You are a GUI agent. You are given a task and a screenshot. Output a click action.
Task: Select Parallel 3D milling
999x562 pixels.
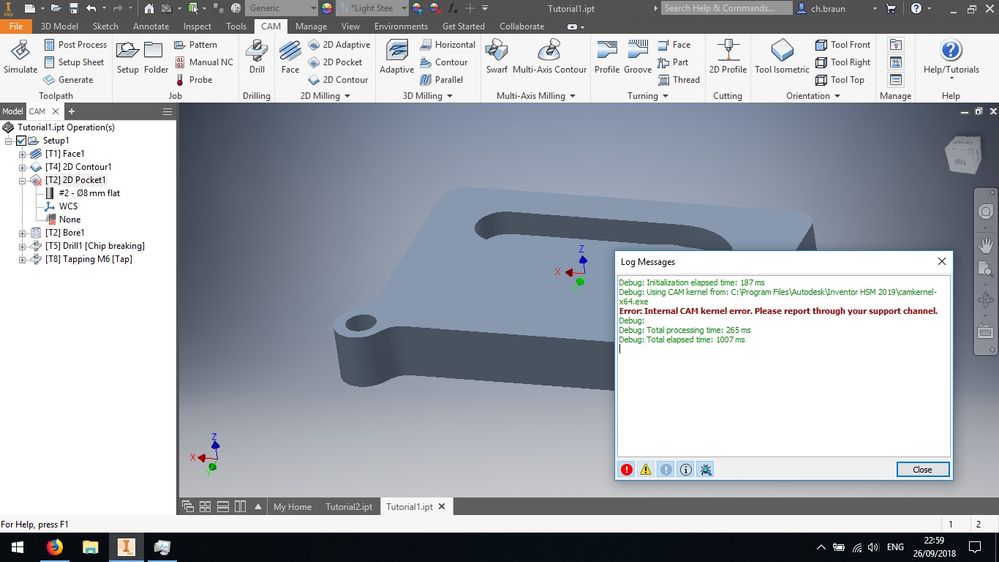(x=442, y=80)
